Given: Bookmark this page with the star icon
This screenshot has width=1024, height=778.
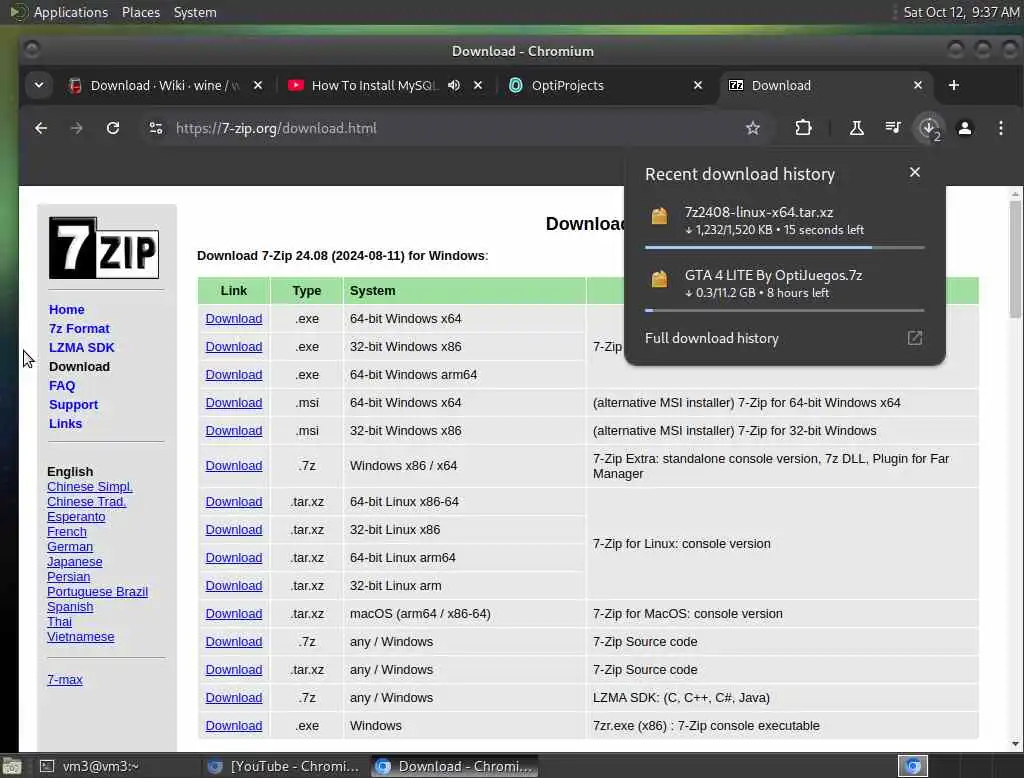Looking at the screenshot, I should click(x=753, y=128).
